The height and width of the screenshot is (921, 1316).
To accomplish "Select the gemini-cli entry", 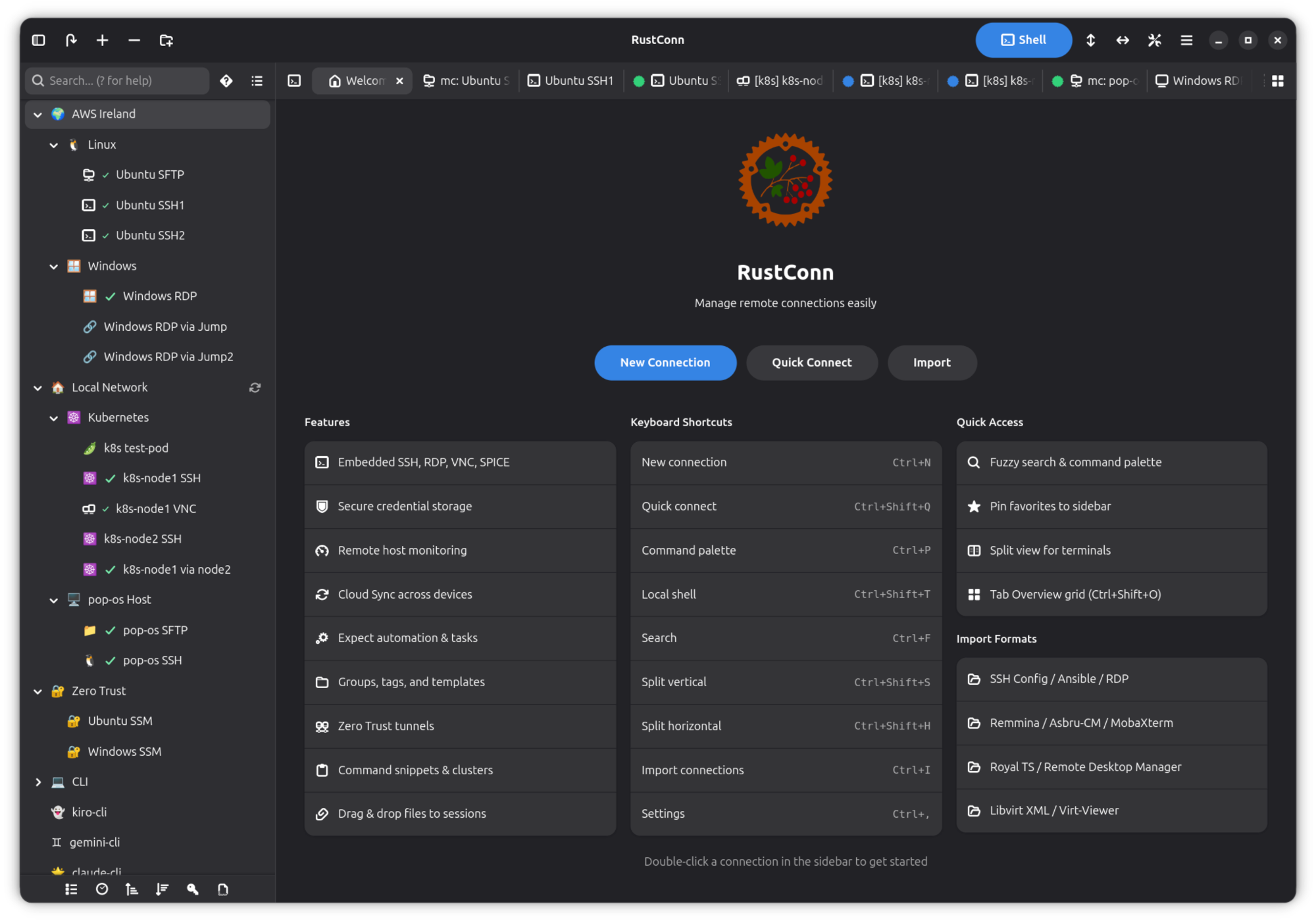I will (x=147, y=843).
